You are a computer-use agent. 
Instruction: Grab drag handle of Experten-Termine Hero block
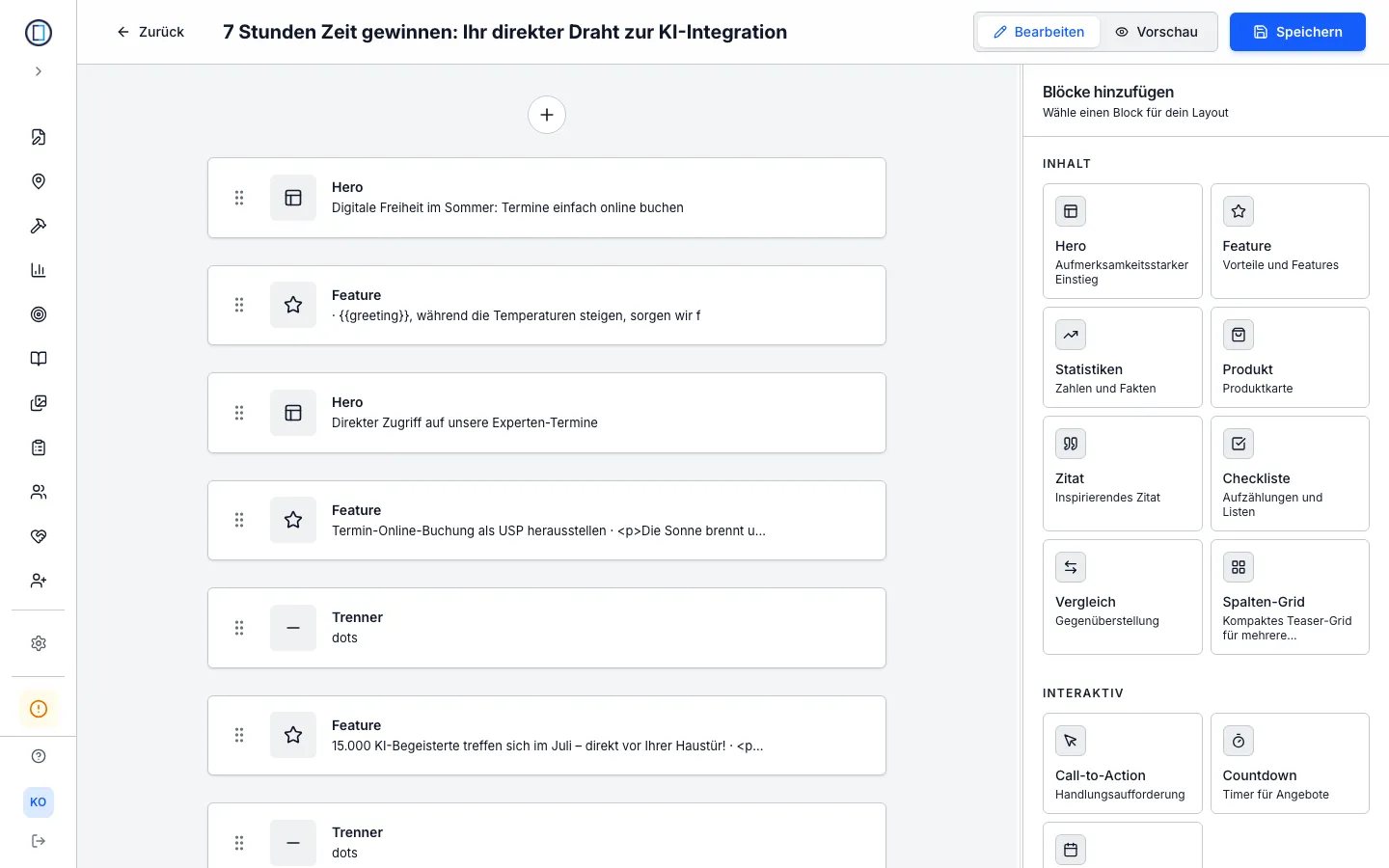point(239,413)
